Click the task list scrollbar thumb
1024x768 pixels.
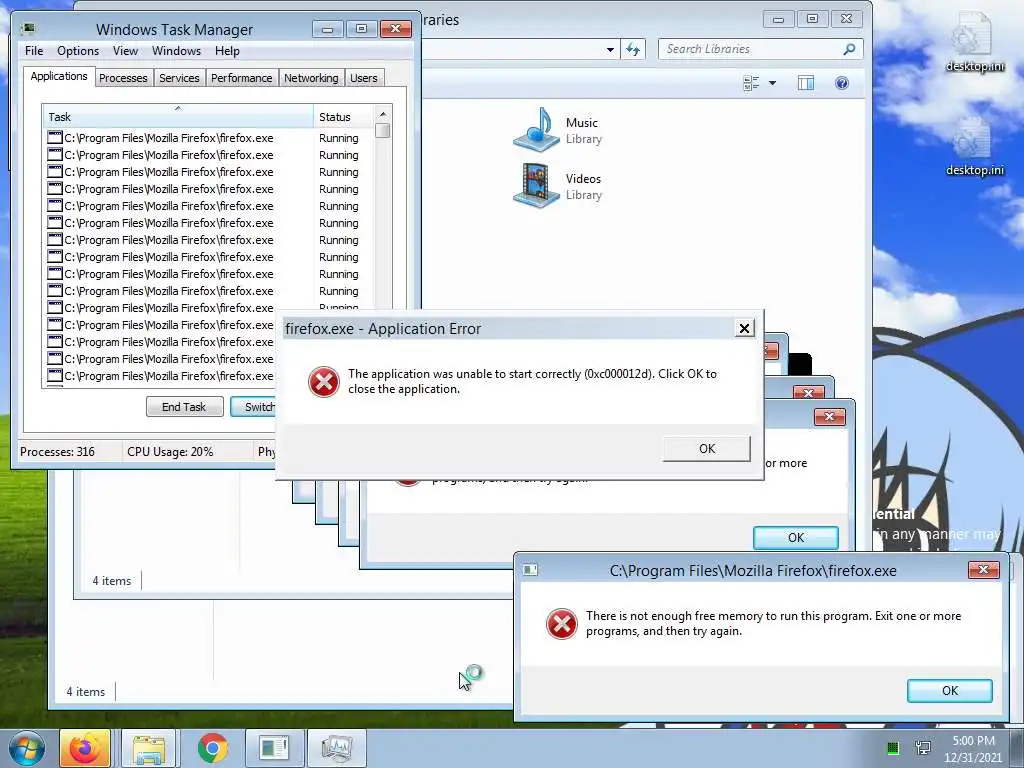383,131
